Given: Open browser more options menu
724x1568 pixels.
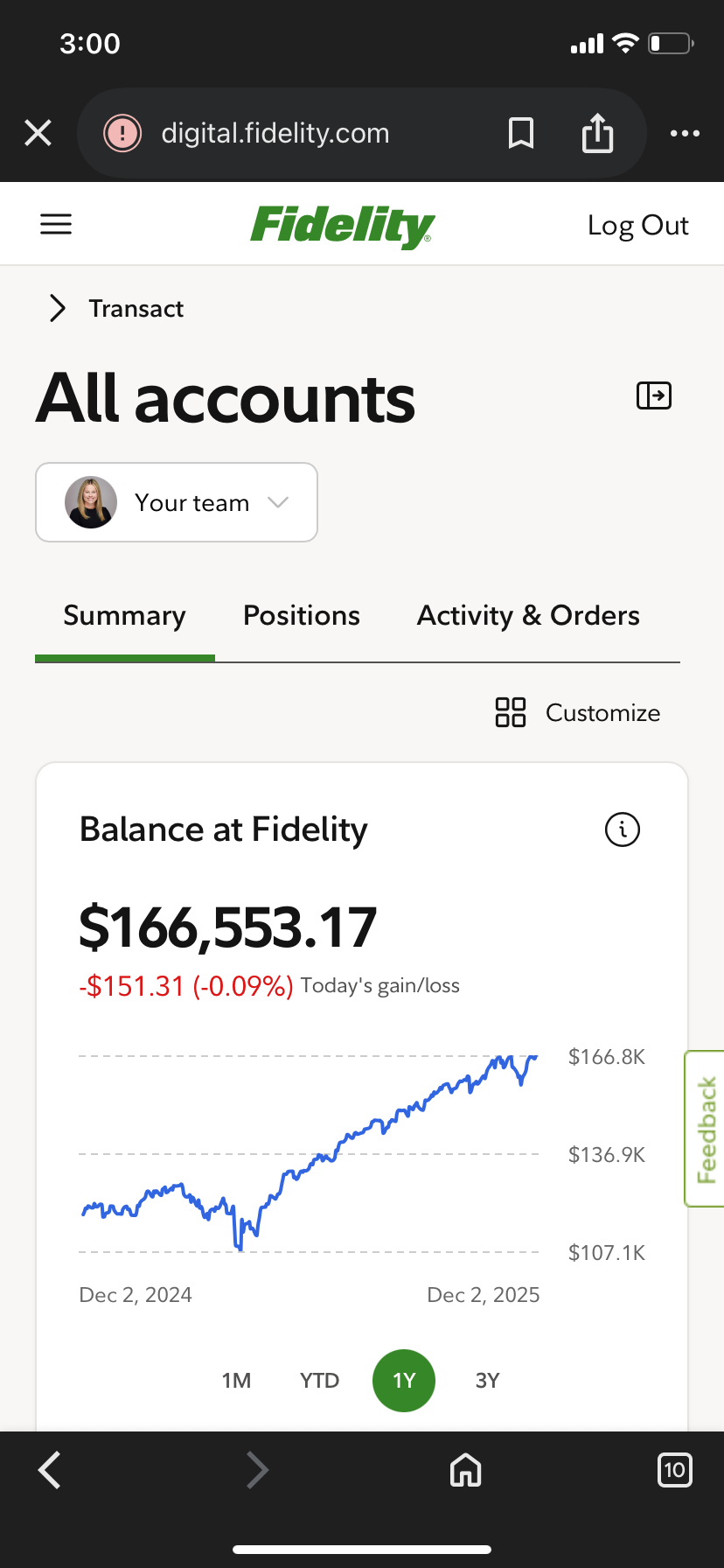Looking at the screenshot, I should 685,133.
